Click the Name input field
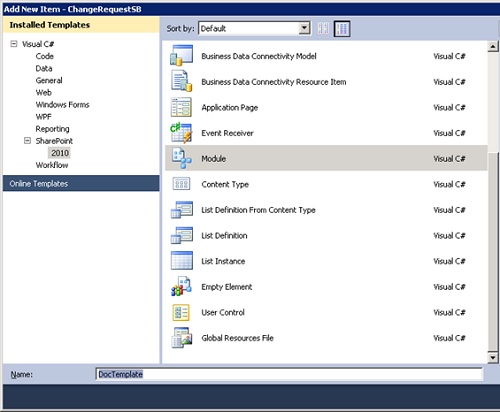The width and height of the screenshot is (500, 412). [289, 374]
